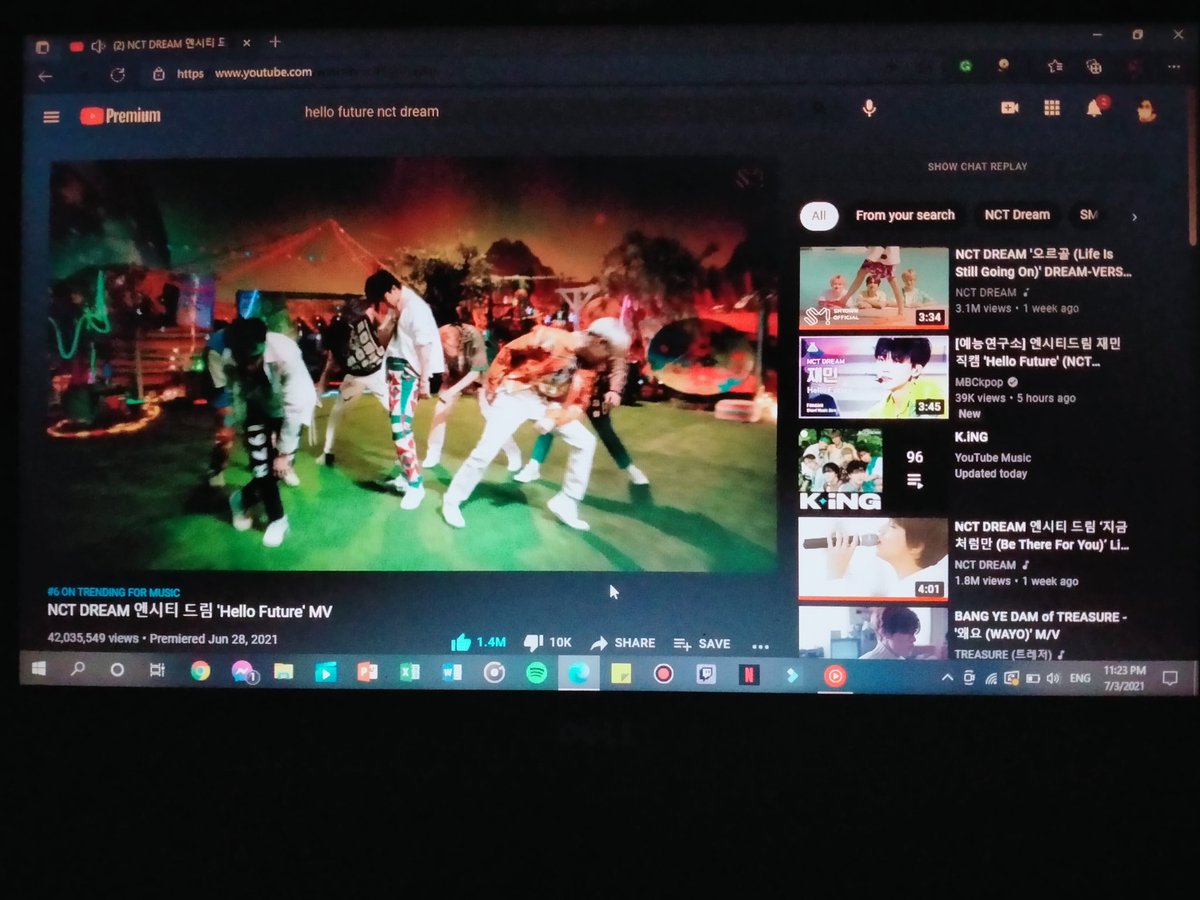Open the notifications bell

(x=1096, y=107)
